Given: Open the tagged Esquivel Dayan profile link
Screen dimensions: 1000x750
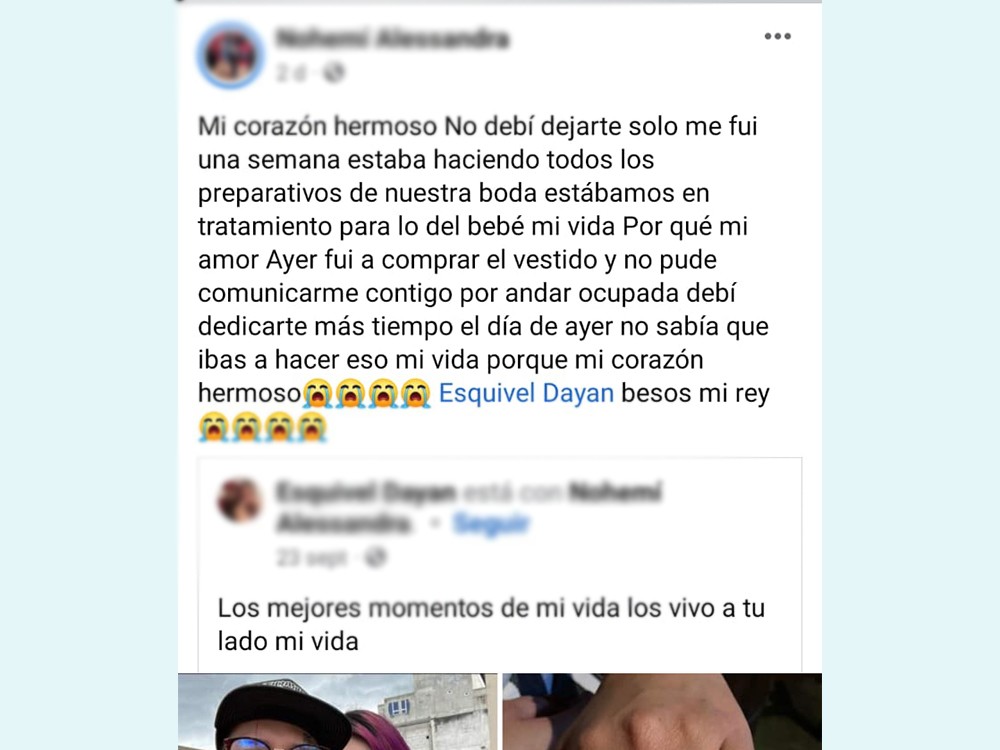Looking at the screenshot, I should coord(526,393).
